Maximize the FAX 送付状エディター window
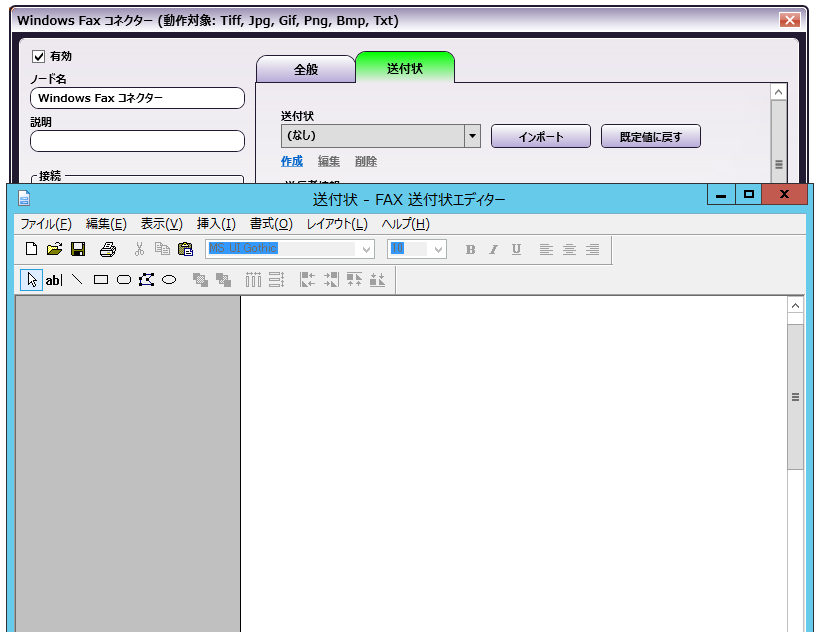This screenshot has height=632, width=827. tap(748, 195)
